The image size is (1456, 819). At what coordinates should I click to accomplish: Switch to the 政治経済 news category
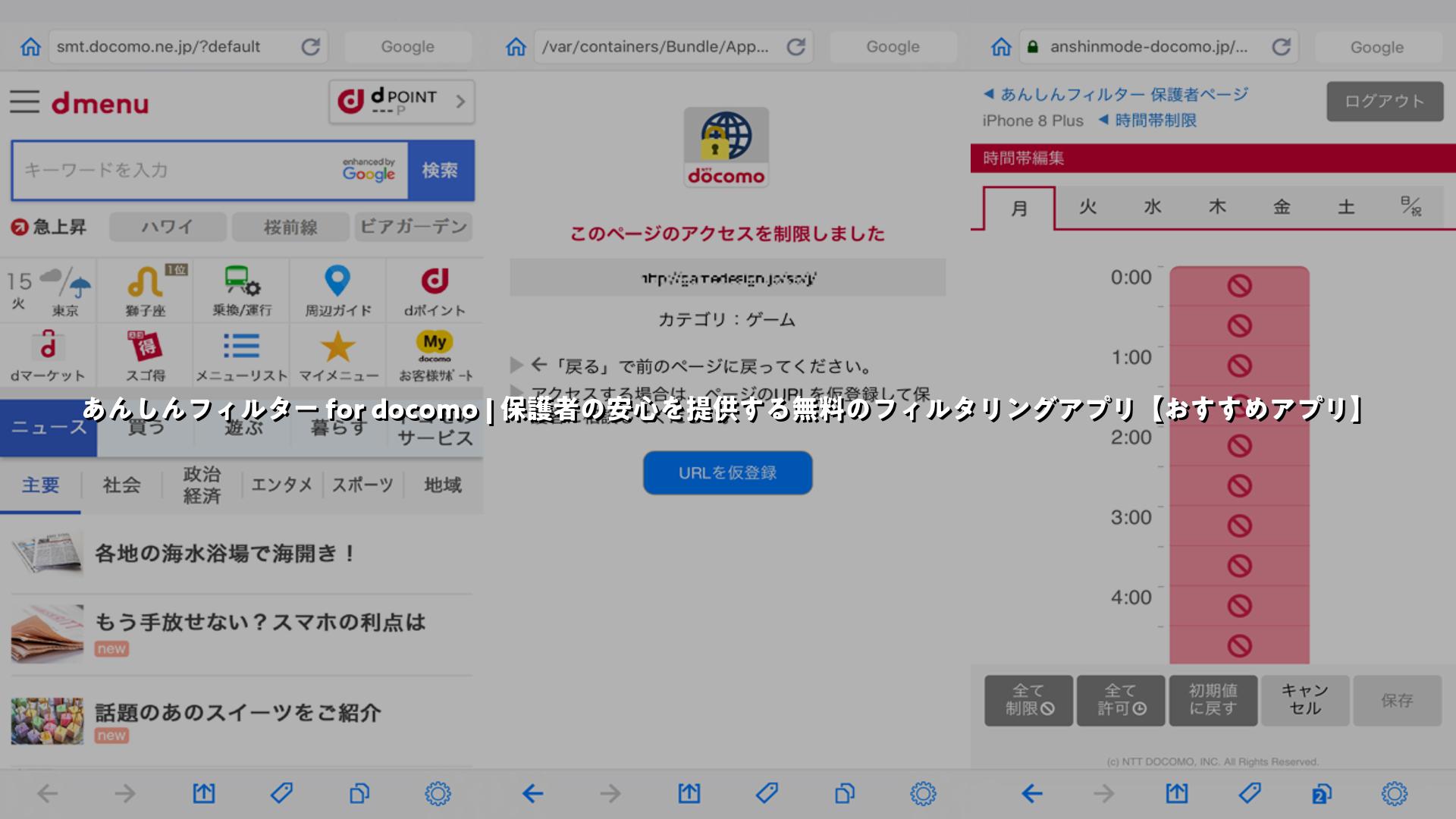202,485
